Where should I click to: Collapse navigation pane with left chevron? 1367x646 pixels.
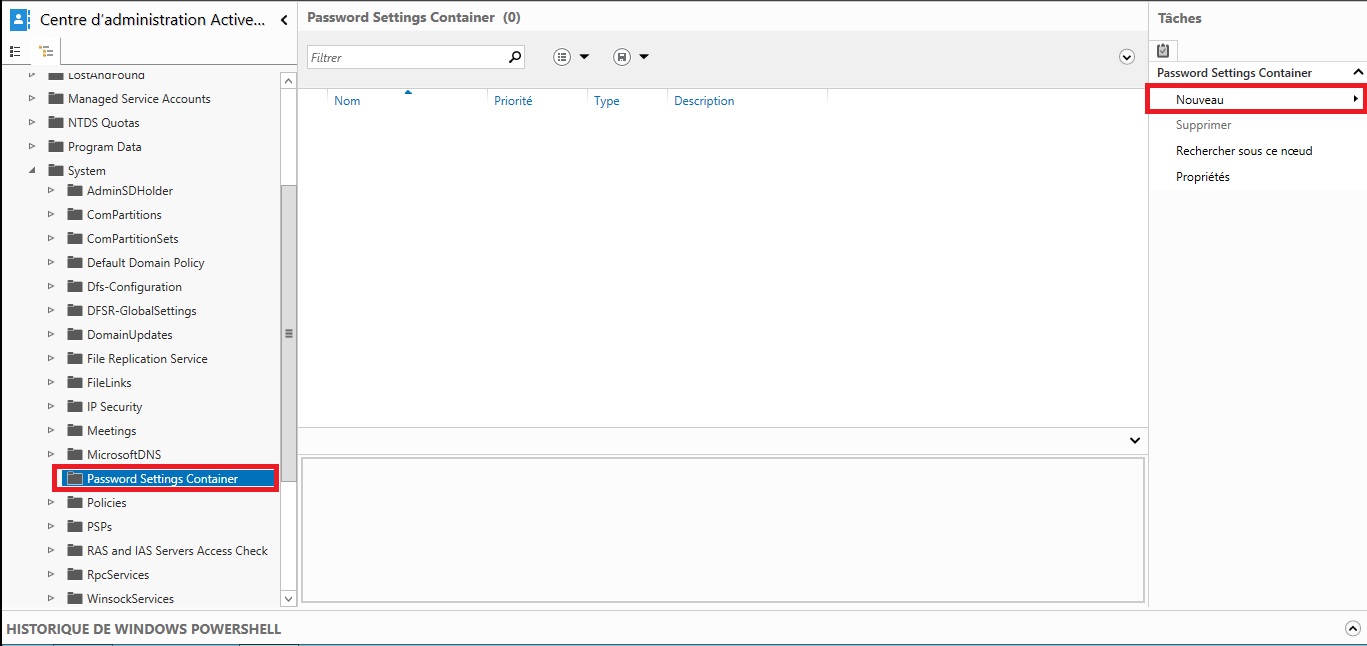click(x=284, y=20)
